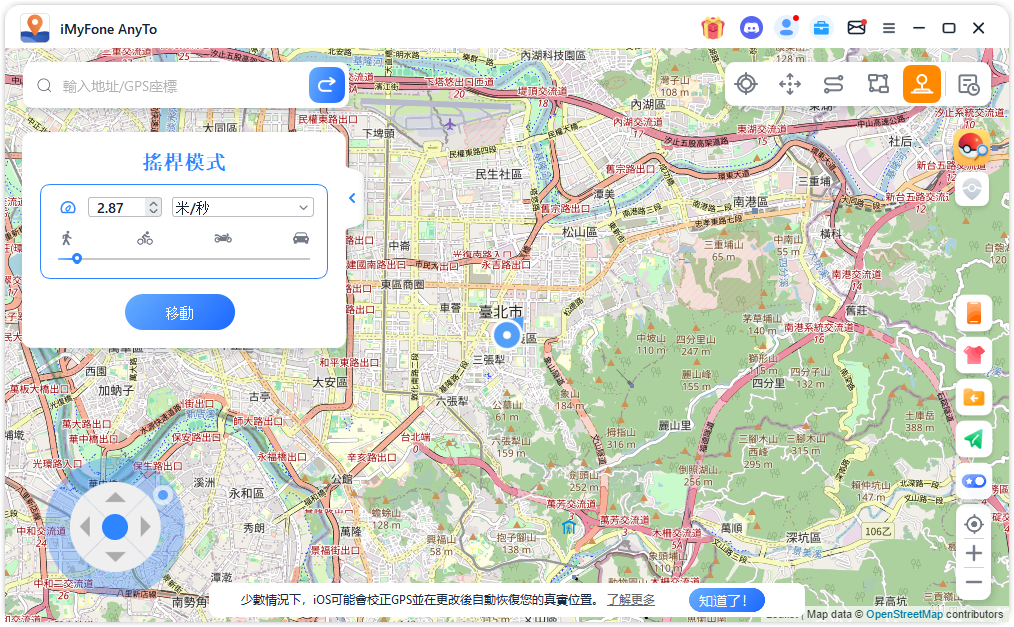
Task: Click the green paper plane icon
Action: pos(973,440)
